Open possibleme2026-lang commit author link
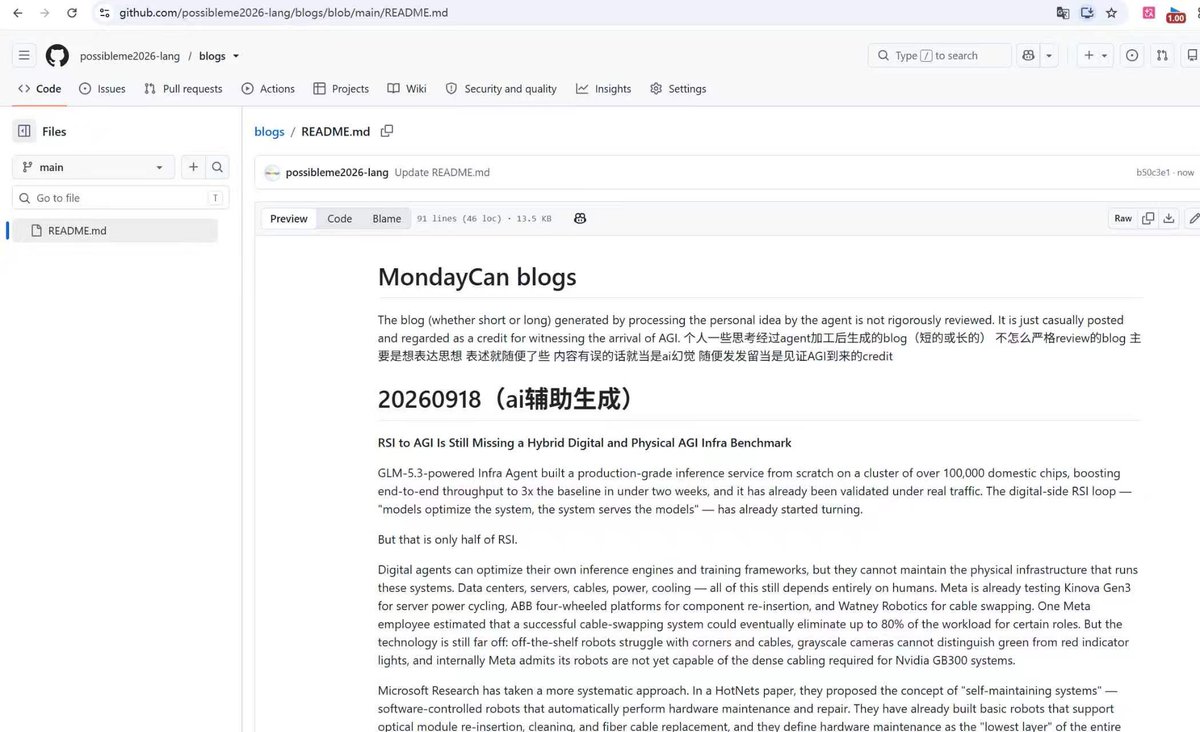 pyautogui.click(x=337, y=173)
